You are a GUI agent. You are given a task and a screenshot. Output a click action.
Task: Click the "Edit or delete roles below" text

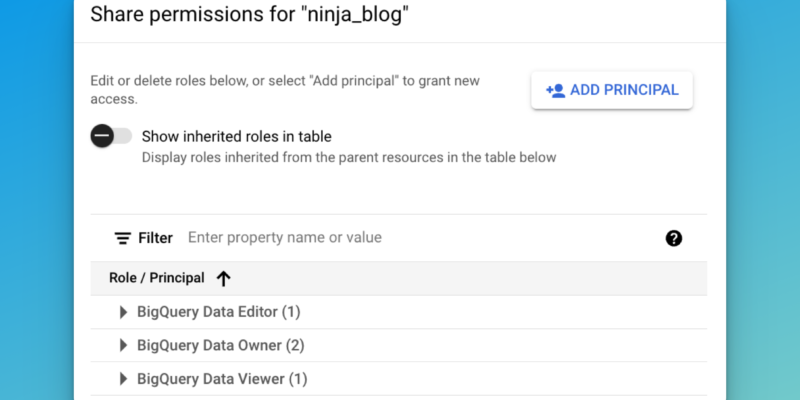(285, 90)
